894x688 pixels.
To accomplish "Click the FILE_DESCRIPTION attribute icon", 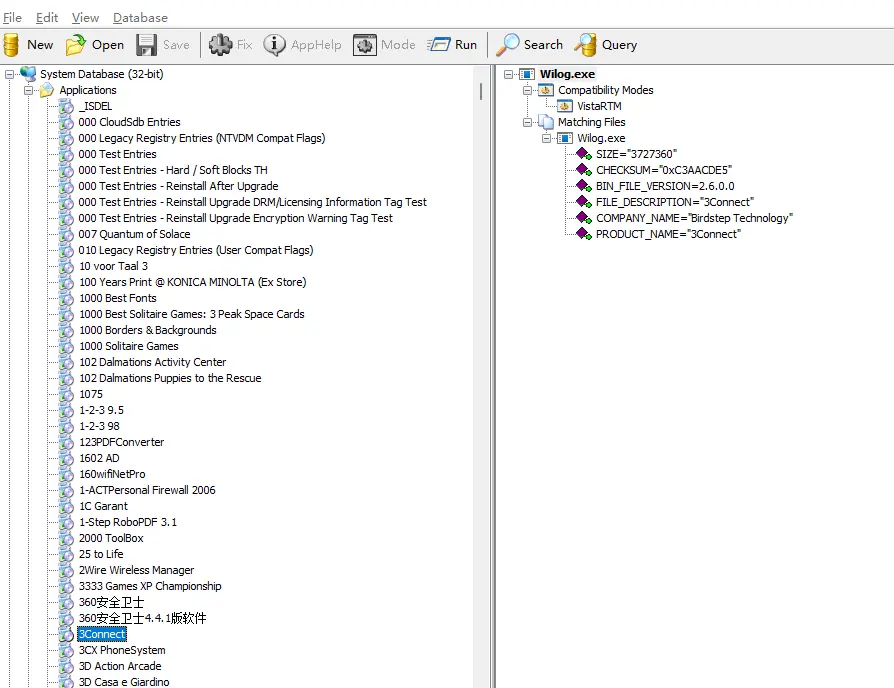I will coord(584,202).
